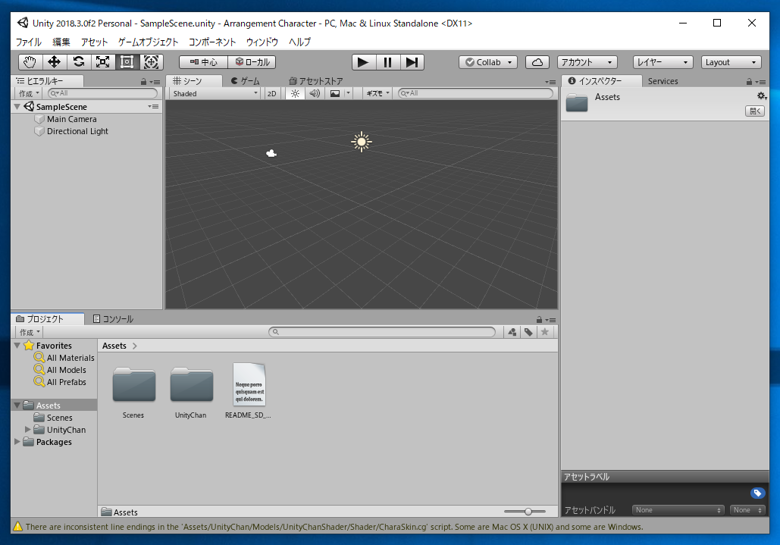Image resolution: width=780 pixels, height=545 pixels.
Task: Toggle scene effects image icon
Action: tap(335, 93)
